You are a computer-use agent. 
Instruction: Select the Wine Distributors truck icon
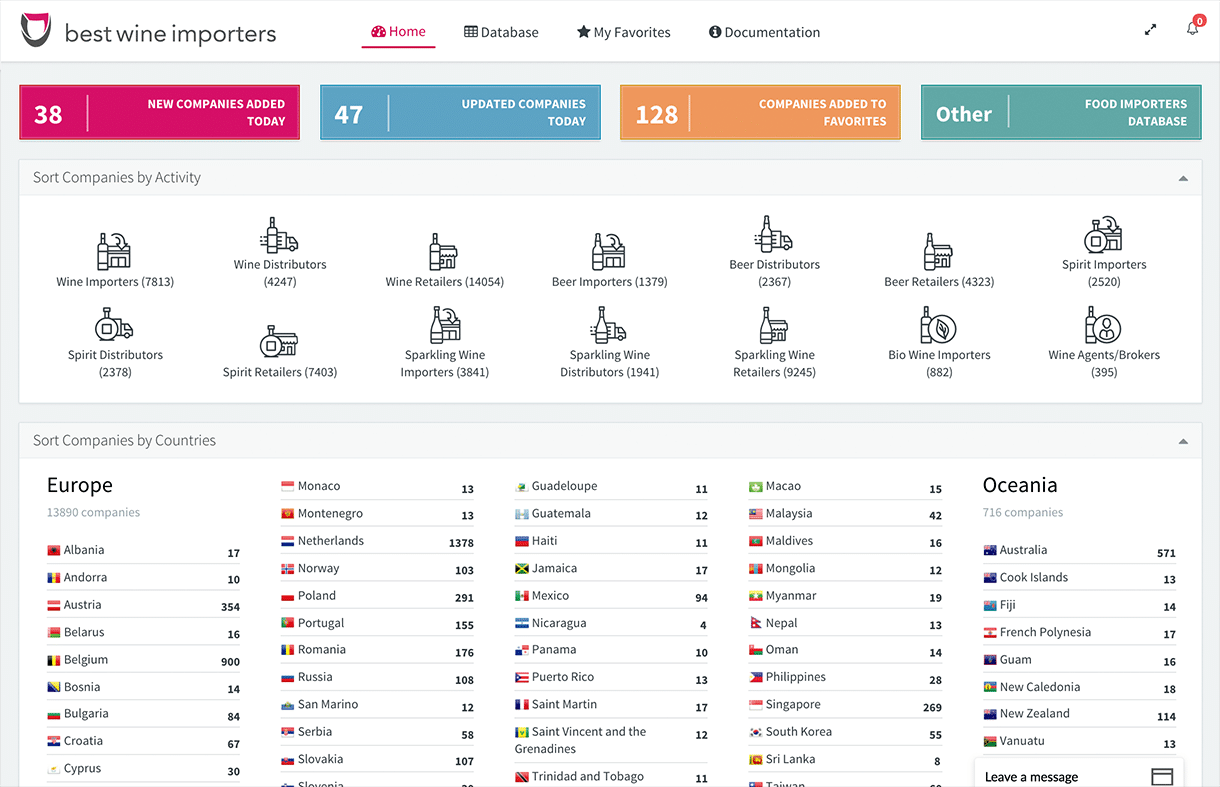click(280, 235)
